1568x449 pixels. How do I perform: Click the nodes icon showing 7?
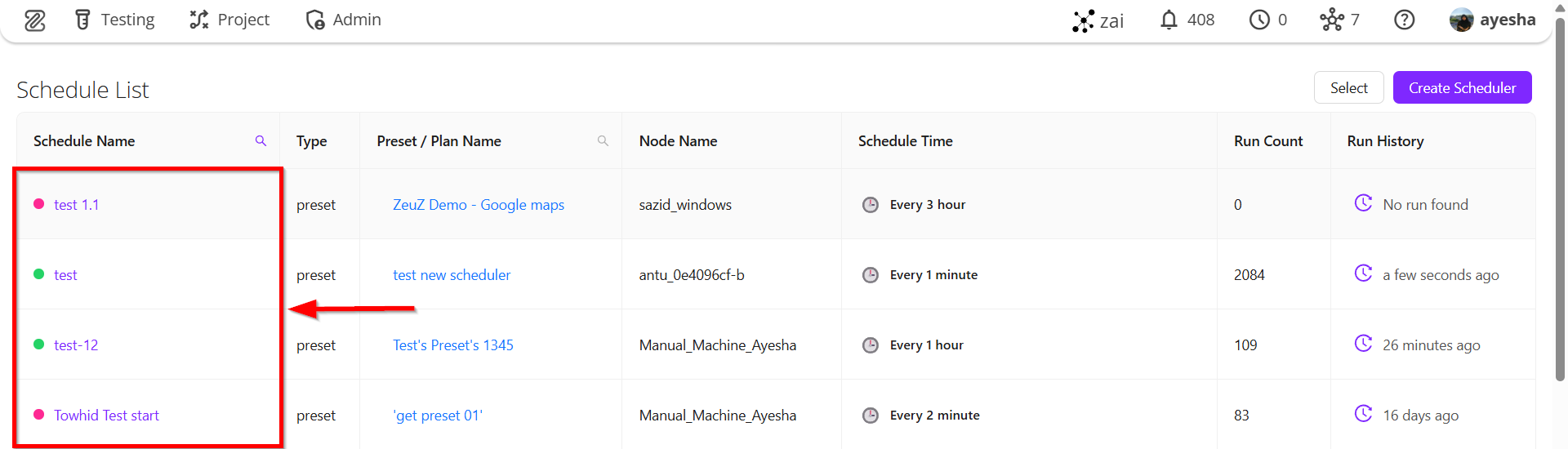click(1331, 20)
